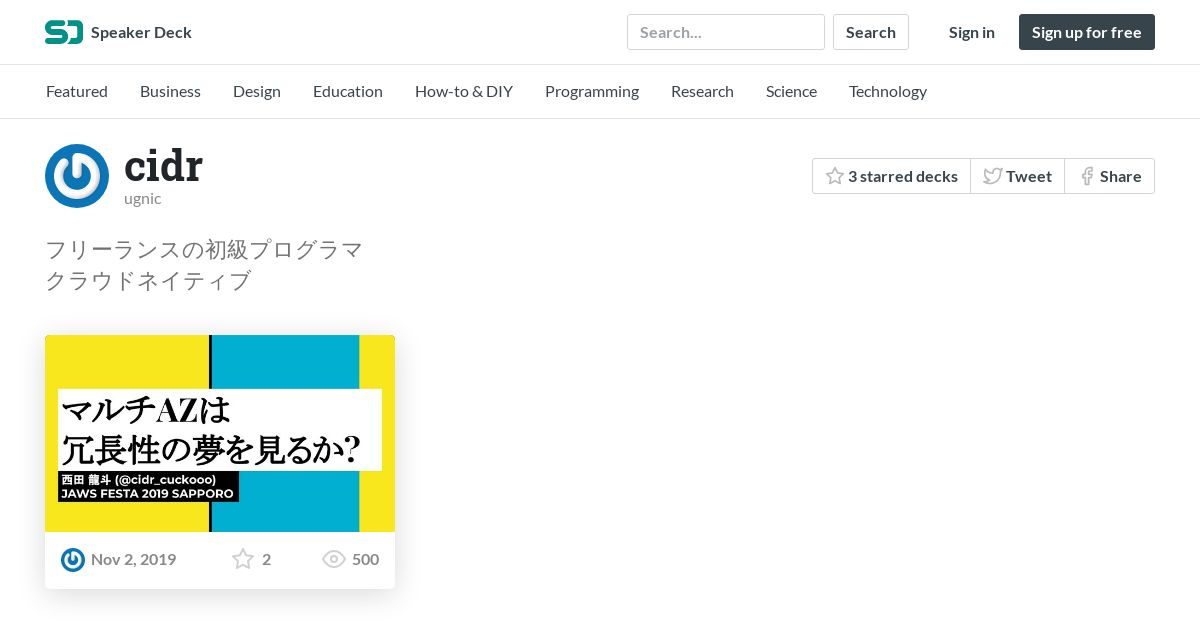The image size is (1200, 630).
Task: Open the Business category
Action: [x=170, y=91]
